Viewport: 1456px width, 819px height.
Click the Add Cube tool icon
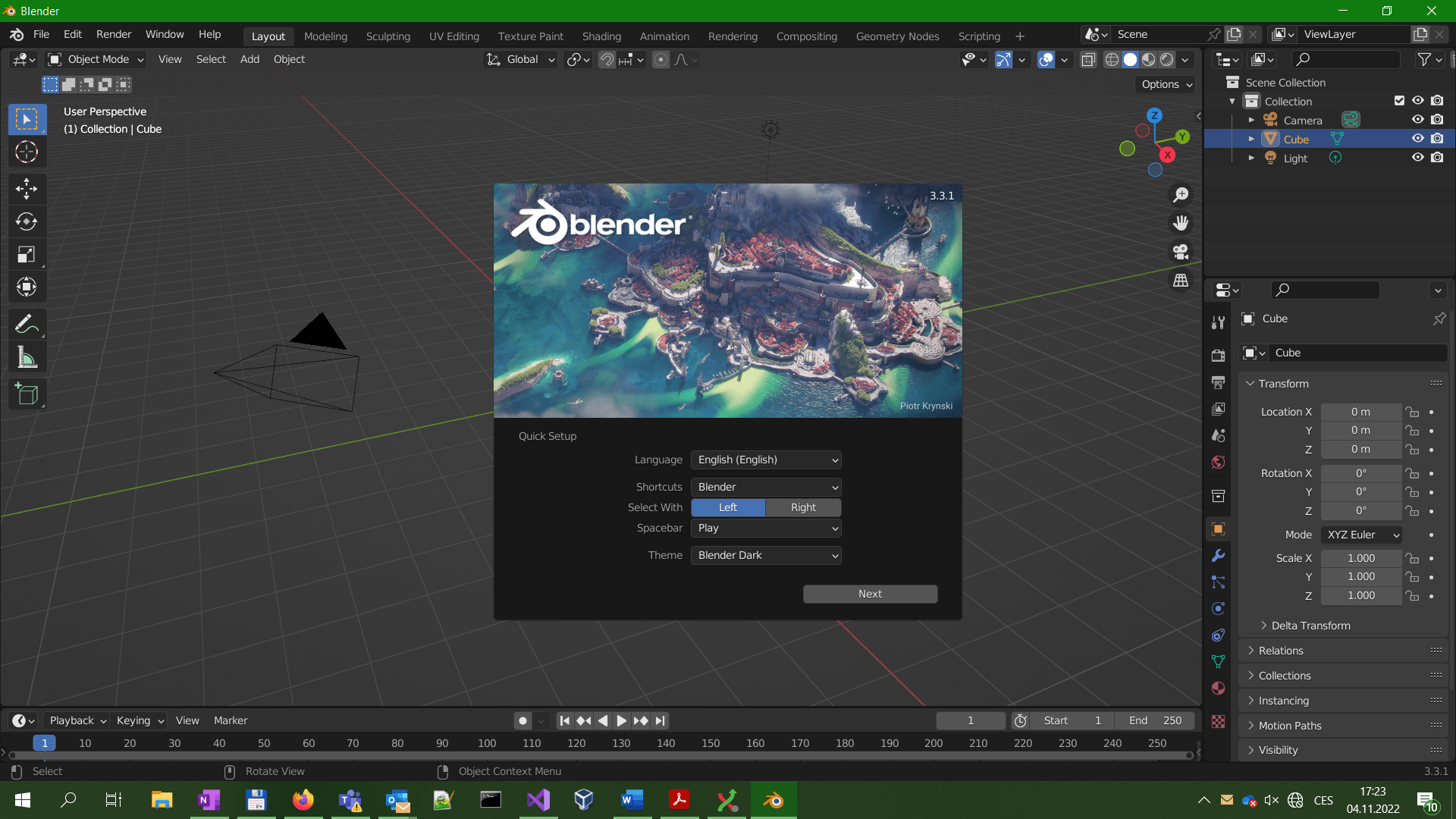[27, 394]
